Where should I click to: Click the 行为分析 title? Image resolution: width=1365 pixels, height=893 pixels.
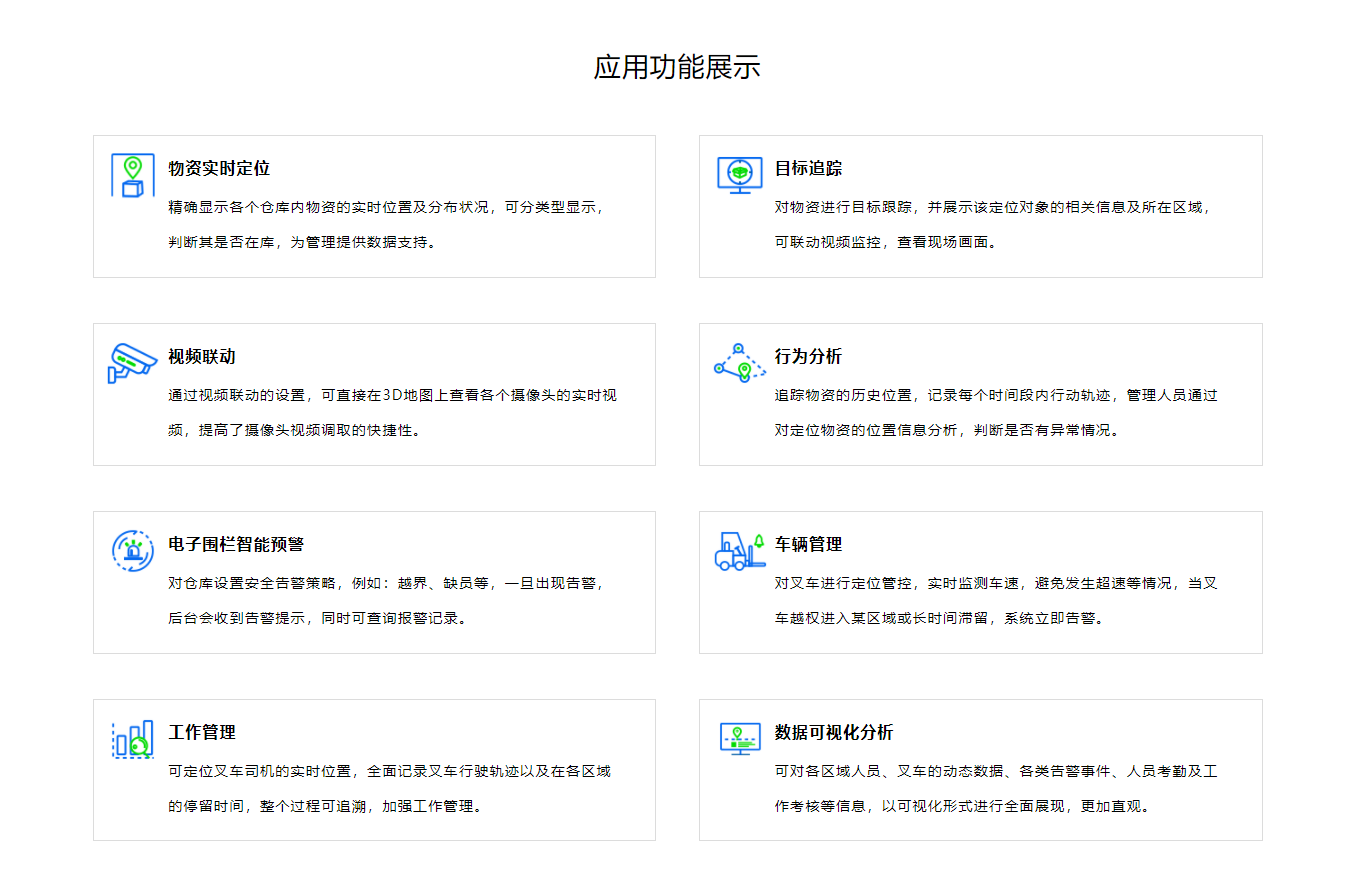(x=808, y=357)
